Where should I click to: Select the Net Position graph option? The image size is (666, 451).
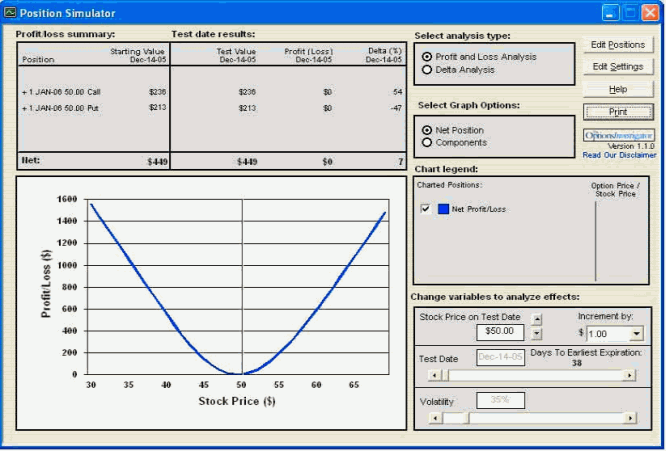(x=429, y=130)
